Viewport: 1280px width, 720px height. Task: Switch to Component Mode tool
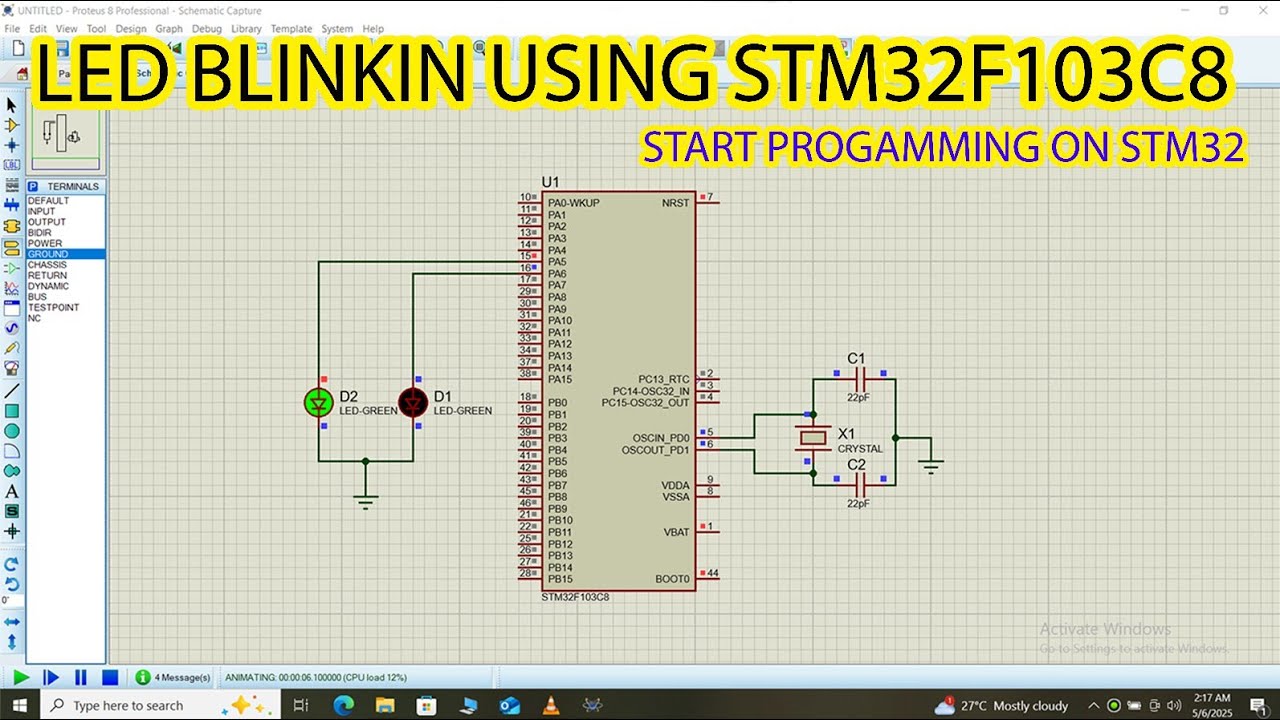[12, 125]
